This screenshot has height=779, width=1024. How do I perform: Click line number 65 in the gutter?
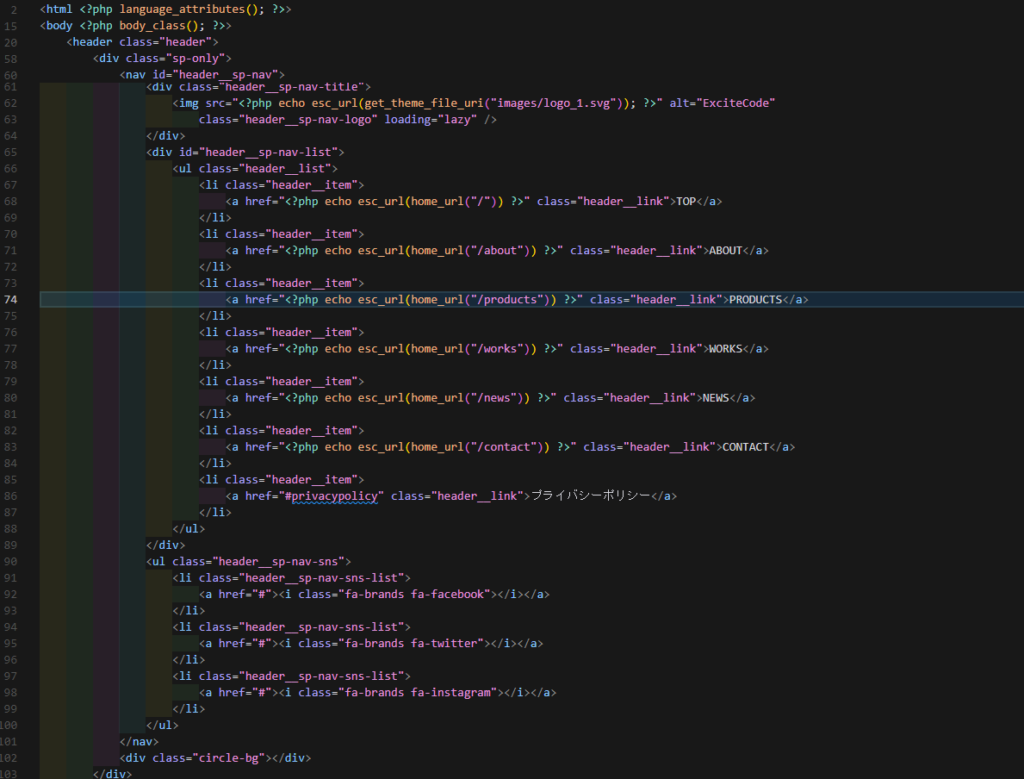click(x=10, y=152)
